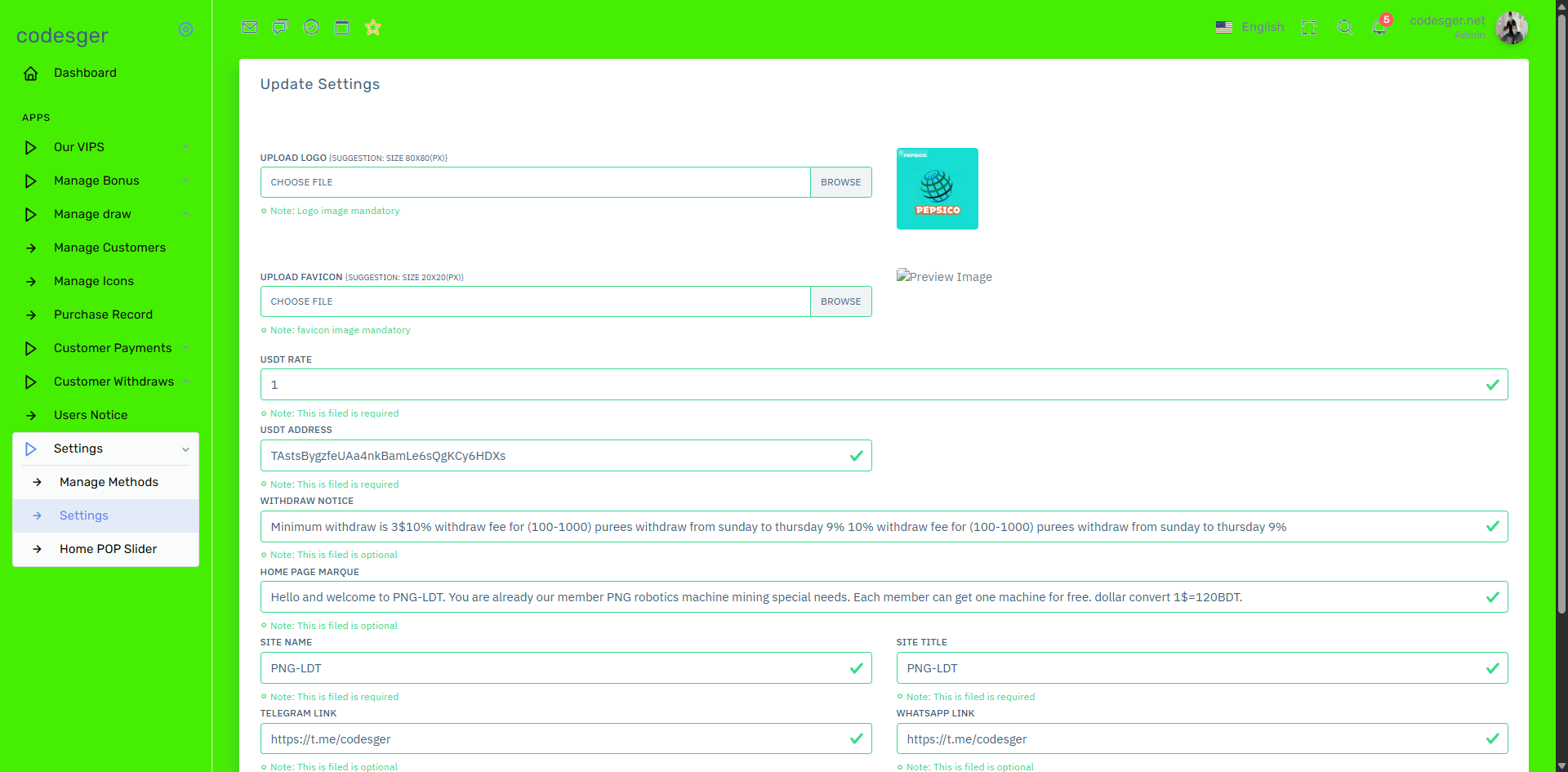Open the chat bubbles icon
Screen dimensions: 1568x772
click(x=280, y=27)
